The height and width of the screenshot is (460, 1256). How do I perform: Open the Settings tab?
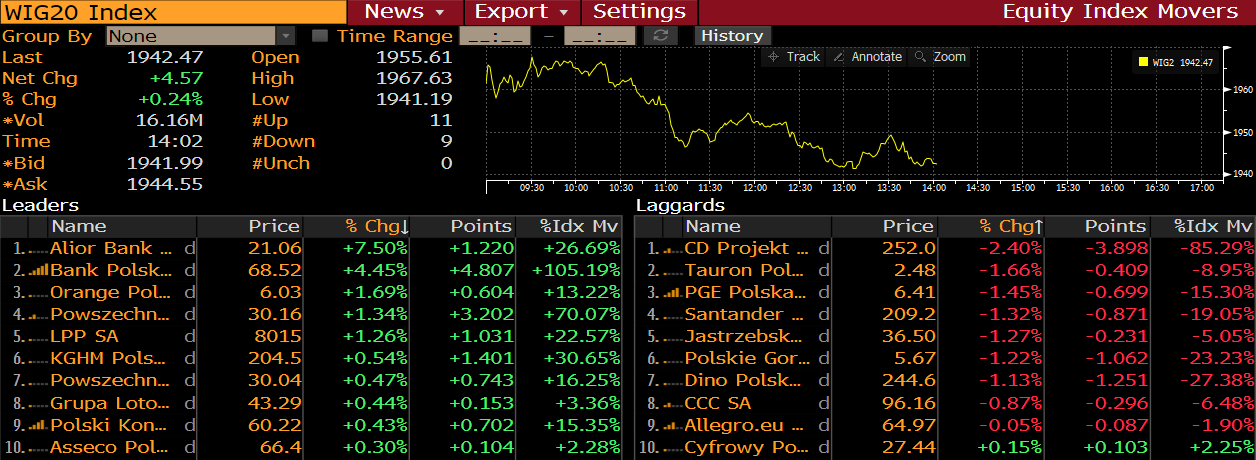[640, 12]
